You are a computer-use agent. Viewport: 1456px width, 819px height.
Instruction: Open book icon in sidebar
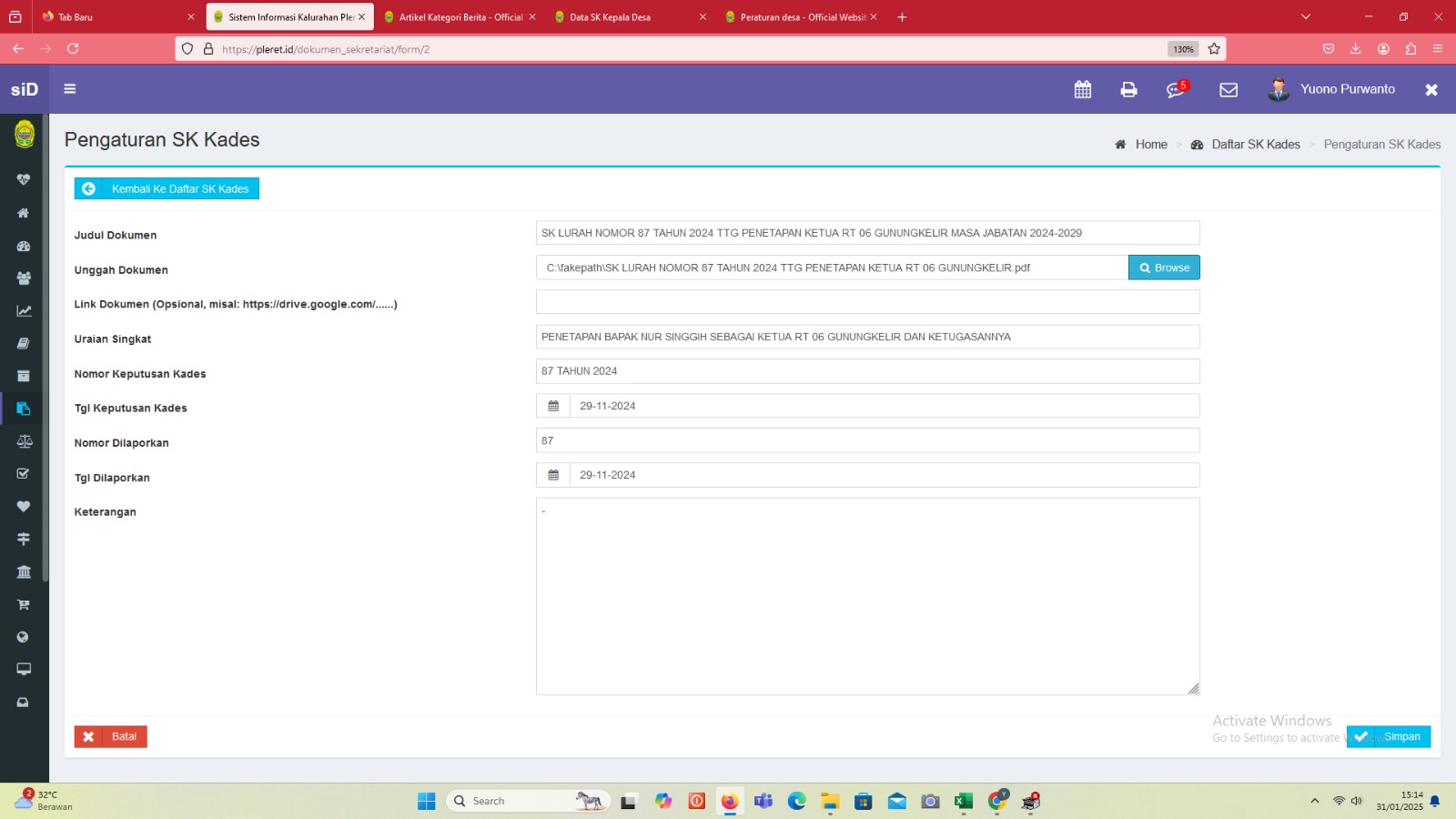pyautogui.click(x=24, y=343)
